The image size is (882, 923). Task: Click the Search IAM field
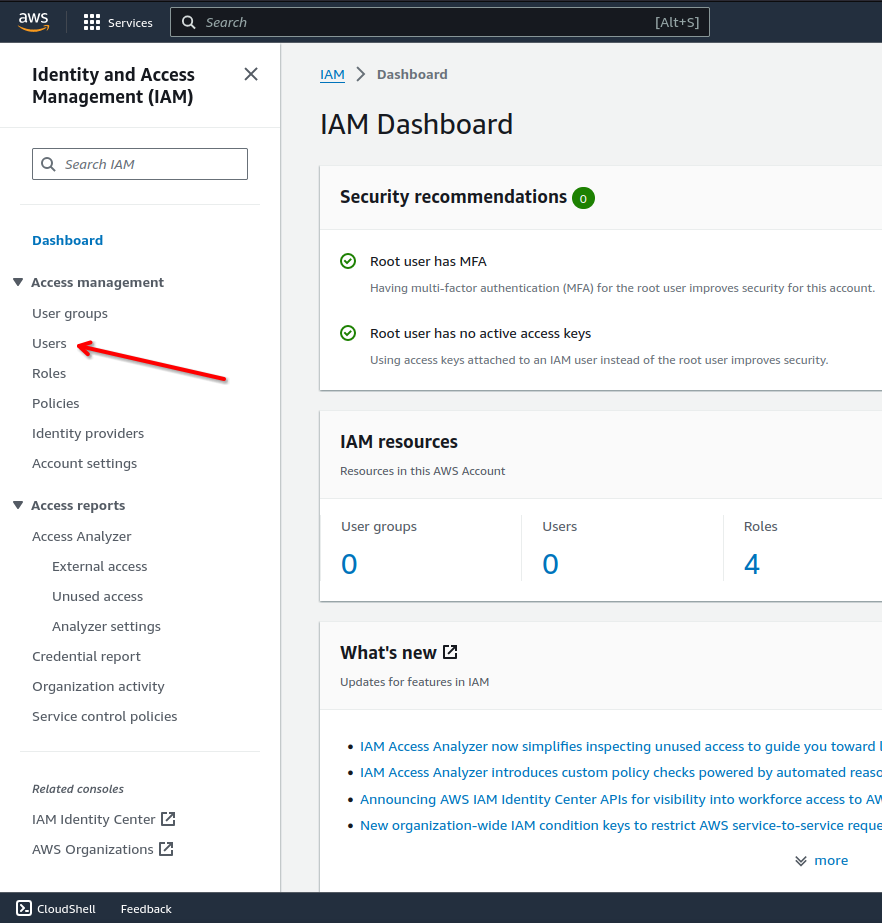[x=140, y=164]
